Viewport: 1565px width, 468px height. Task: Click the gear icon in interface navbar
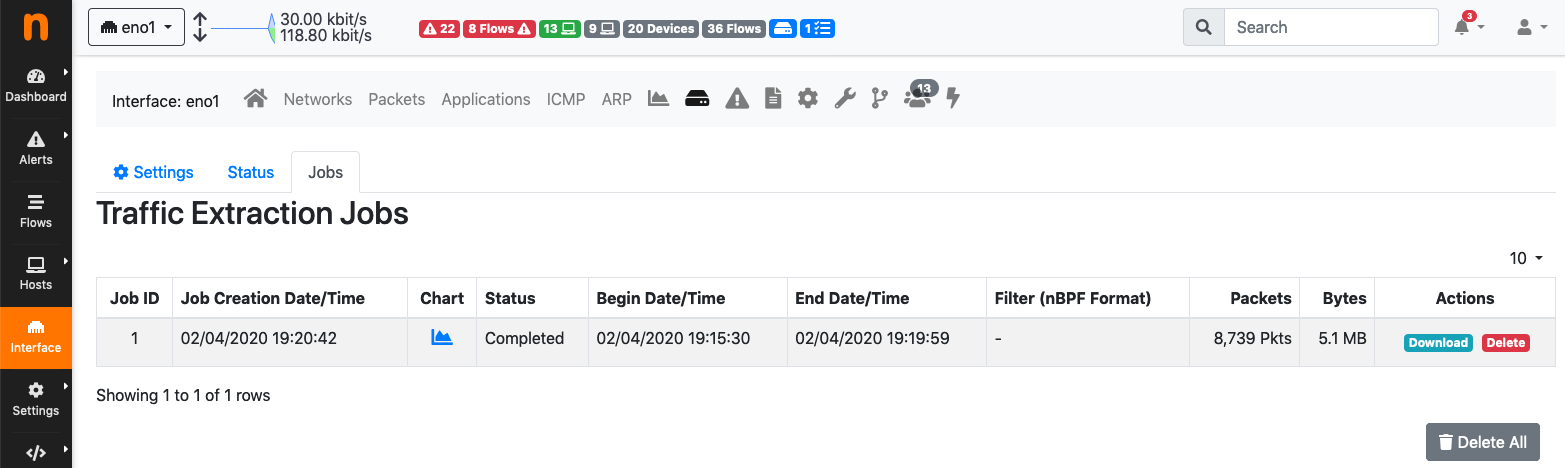(x=808, y=99)
